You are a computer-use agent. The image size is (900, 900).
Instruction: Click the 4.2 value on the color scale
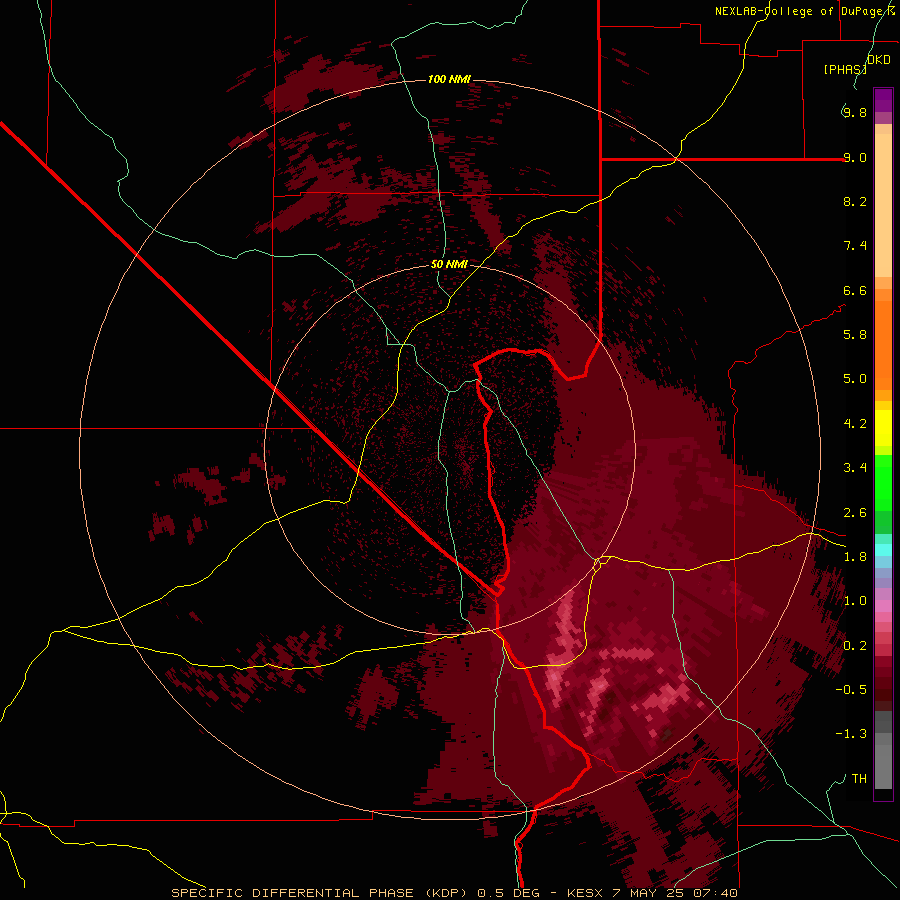(855, 424)
